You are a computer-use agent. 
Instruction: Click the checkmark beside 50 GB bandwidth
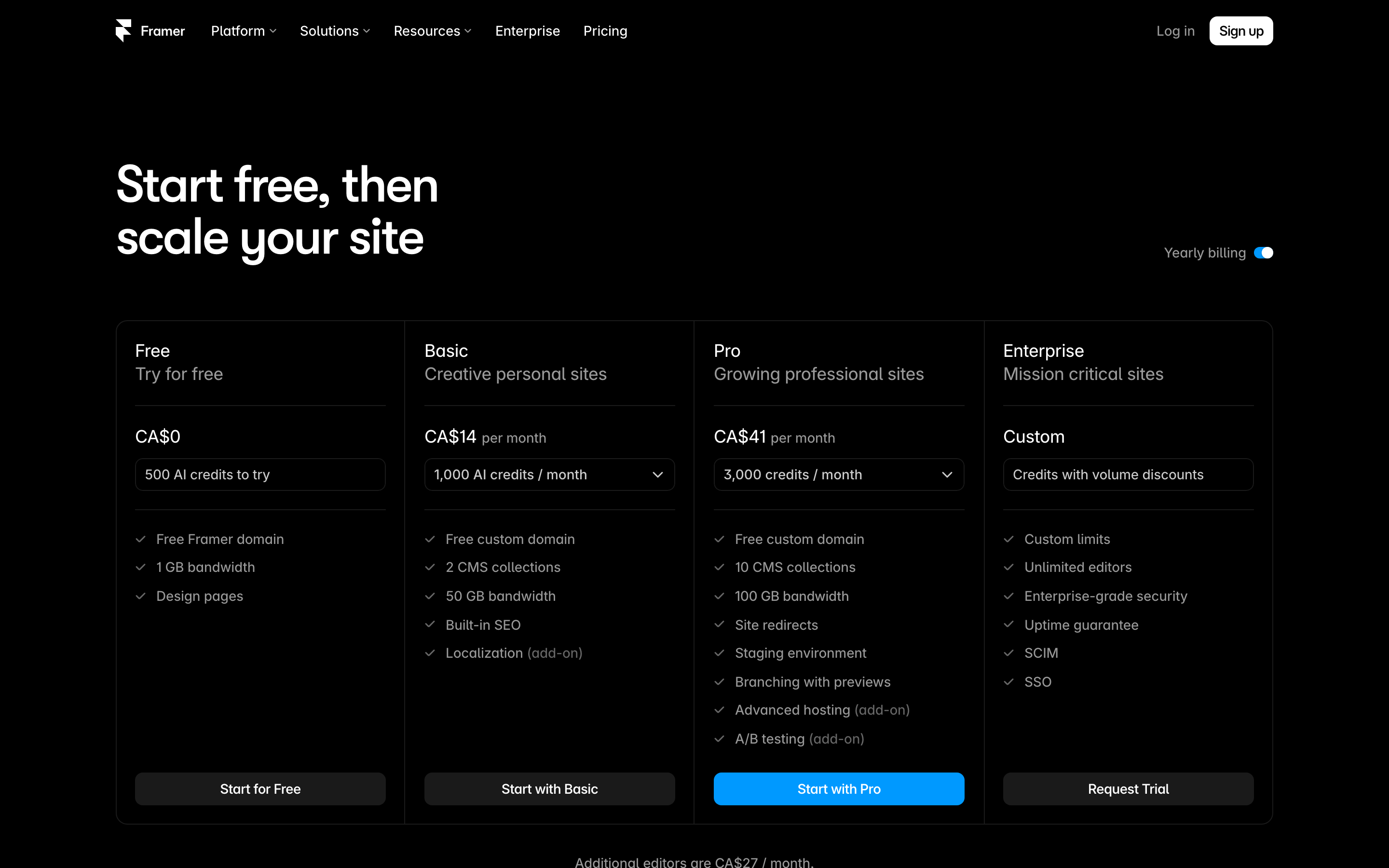click(x=430, y=596)
